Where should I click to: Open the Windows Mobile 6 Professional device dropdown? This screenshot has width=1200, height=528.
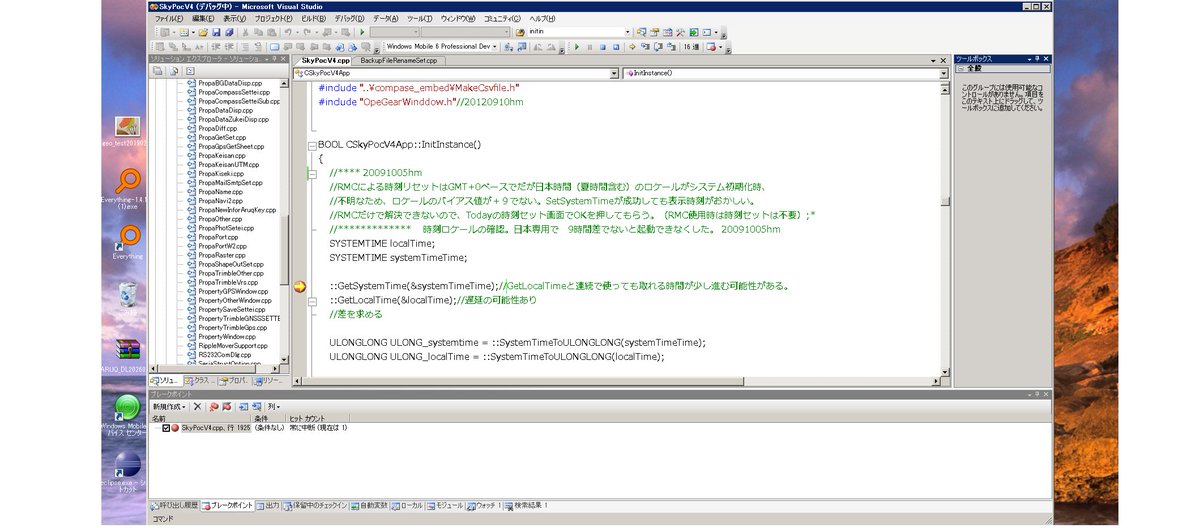click(x=494, y=46)
